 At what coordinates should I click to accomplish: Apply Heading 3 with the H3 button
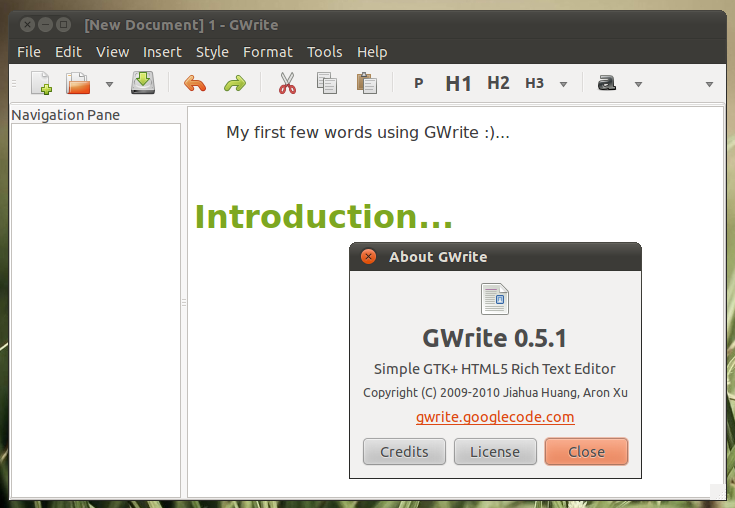click(x=534, y=83)
